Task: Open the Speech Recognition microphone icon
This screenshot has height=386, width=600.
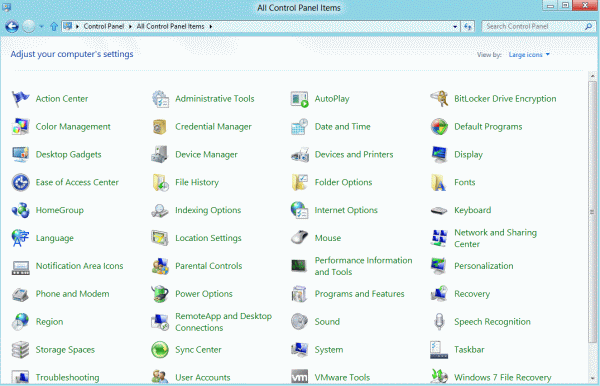Action: [439, 322]
